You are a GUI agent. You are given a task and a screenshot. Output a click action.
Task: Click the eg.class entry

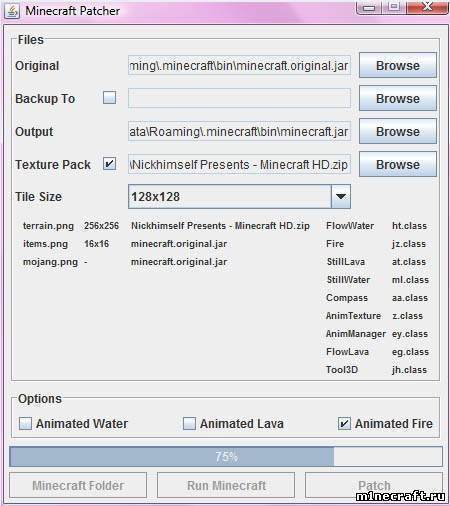click(x=410, y=352)
